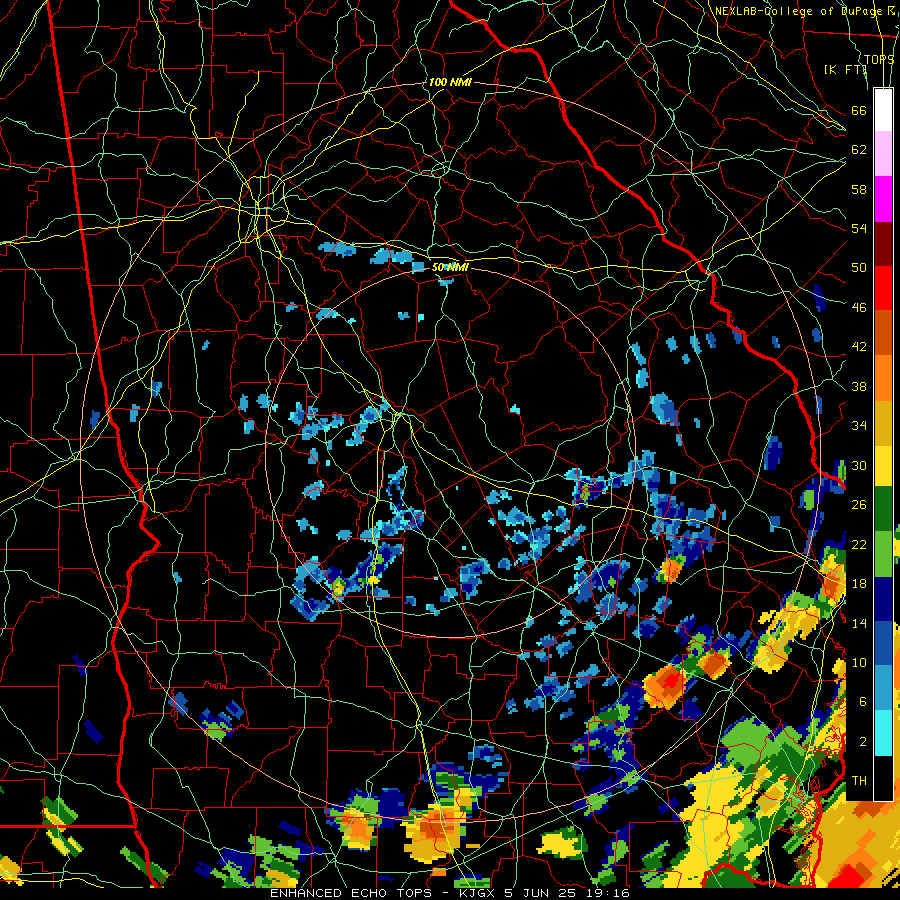Click the '66' legend value
Image resolution: width=900 pixels, height=900 pixels.
tap(859, 110)
